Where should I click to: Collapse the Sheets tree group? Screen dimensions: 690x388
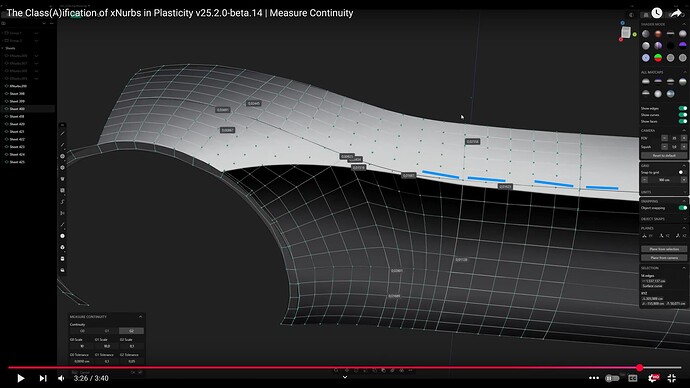pyautogui.click(x=3, y=48)
